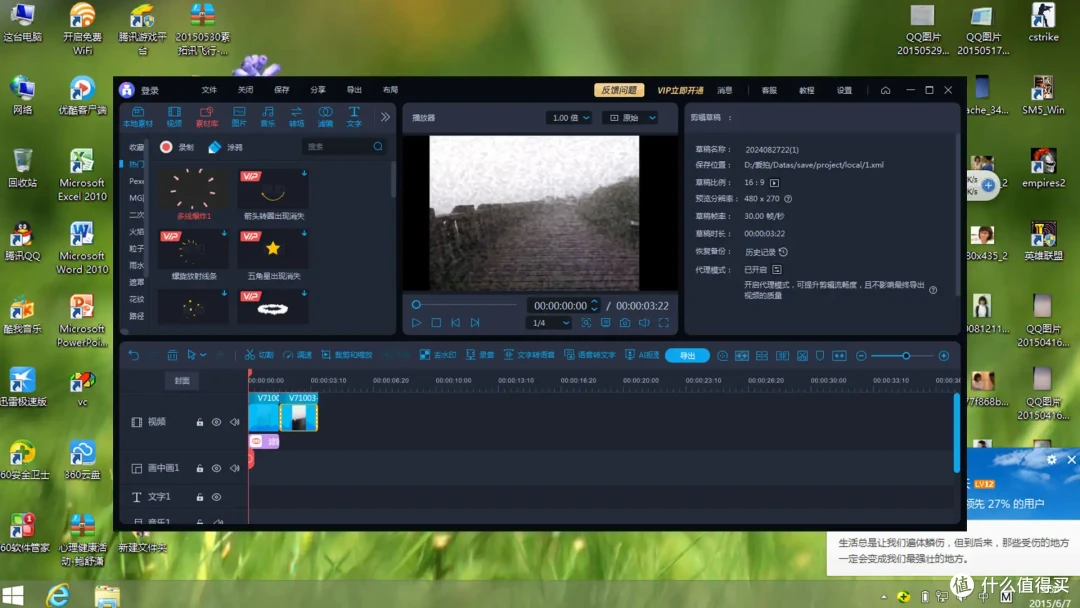Start recording with red 录制 button
Screen dimensions: 1080x608
point(177,147)
